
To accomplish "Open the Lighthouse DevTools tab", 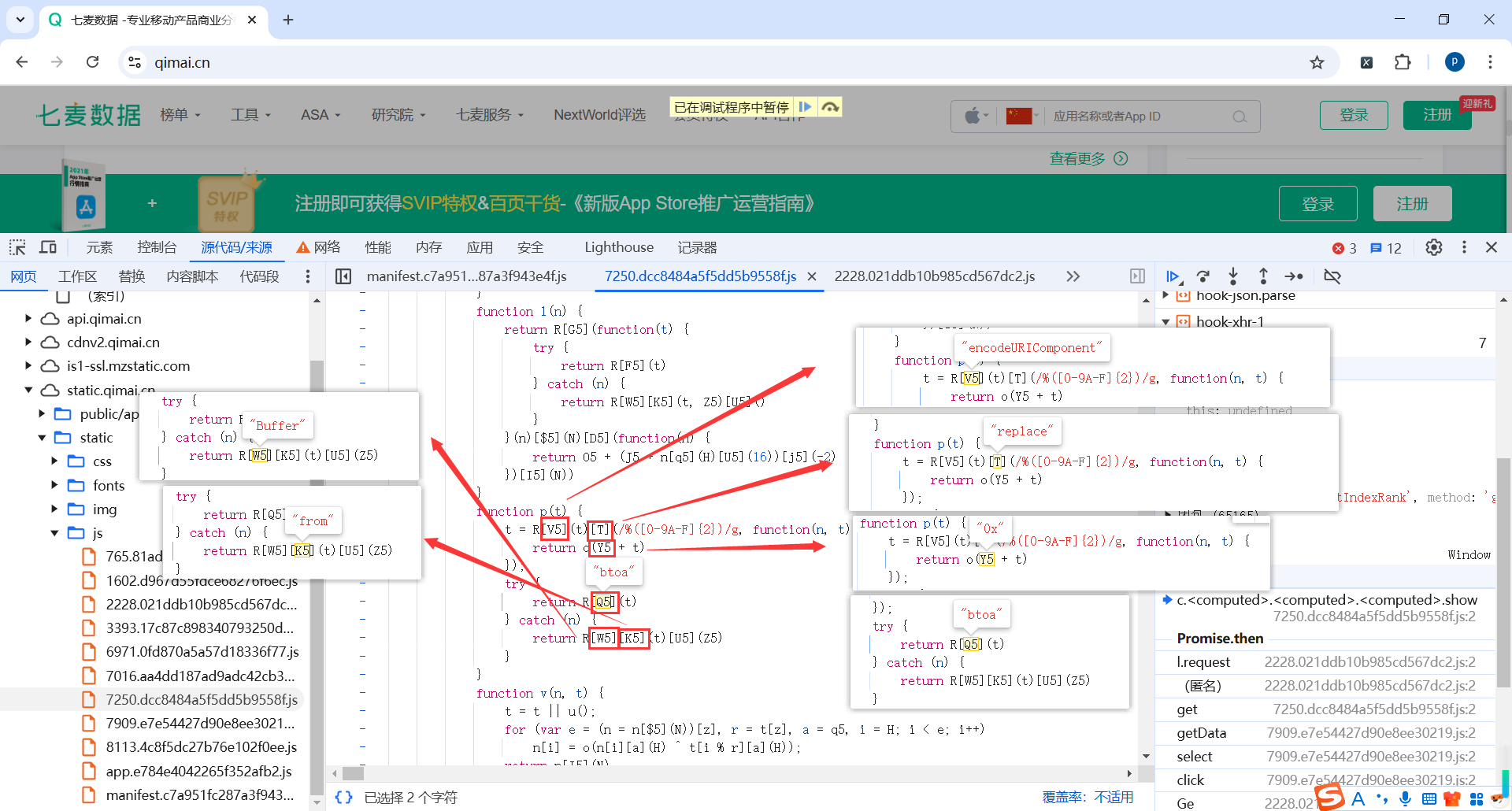I will (x=619, y=247).
